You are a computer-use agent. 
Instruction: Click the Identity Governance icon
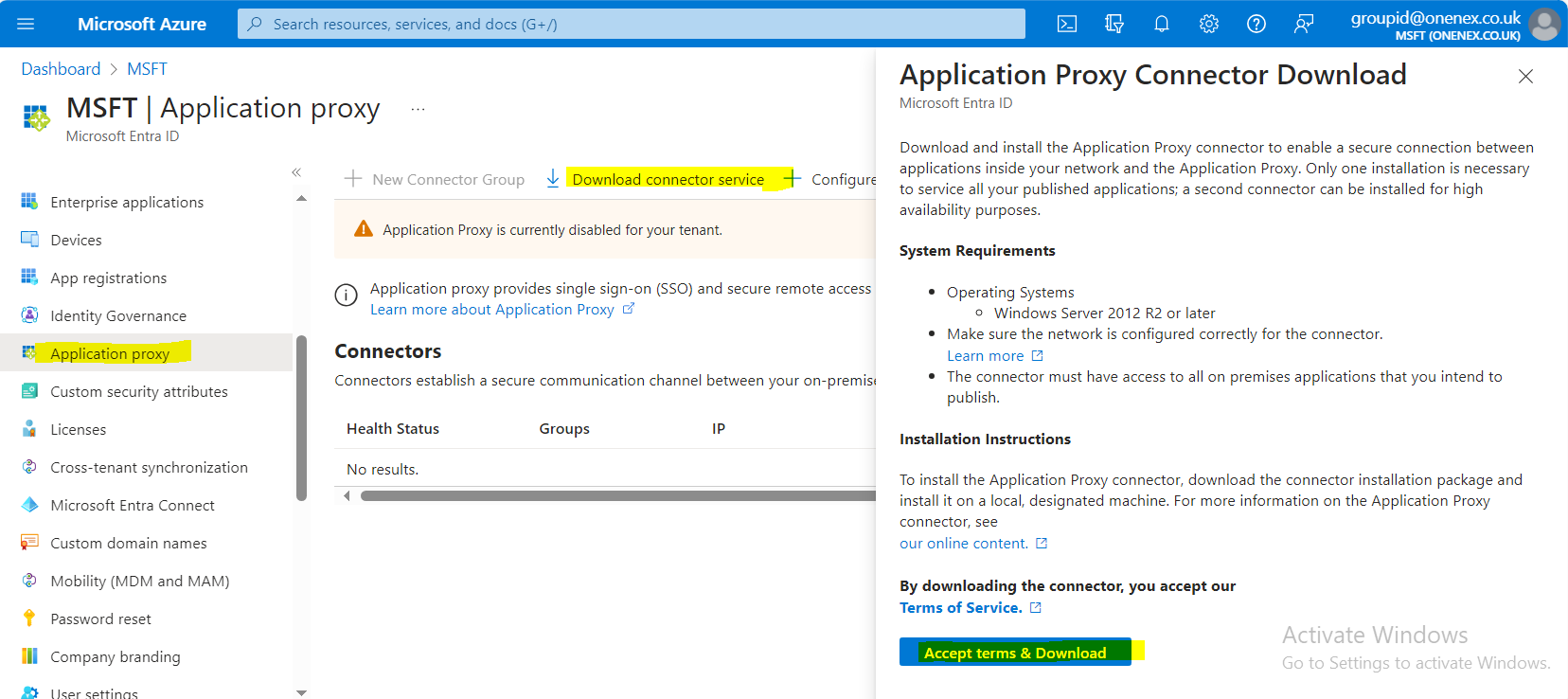(29, 315)
